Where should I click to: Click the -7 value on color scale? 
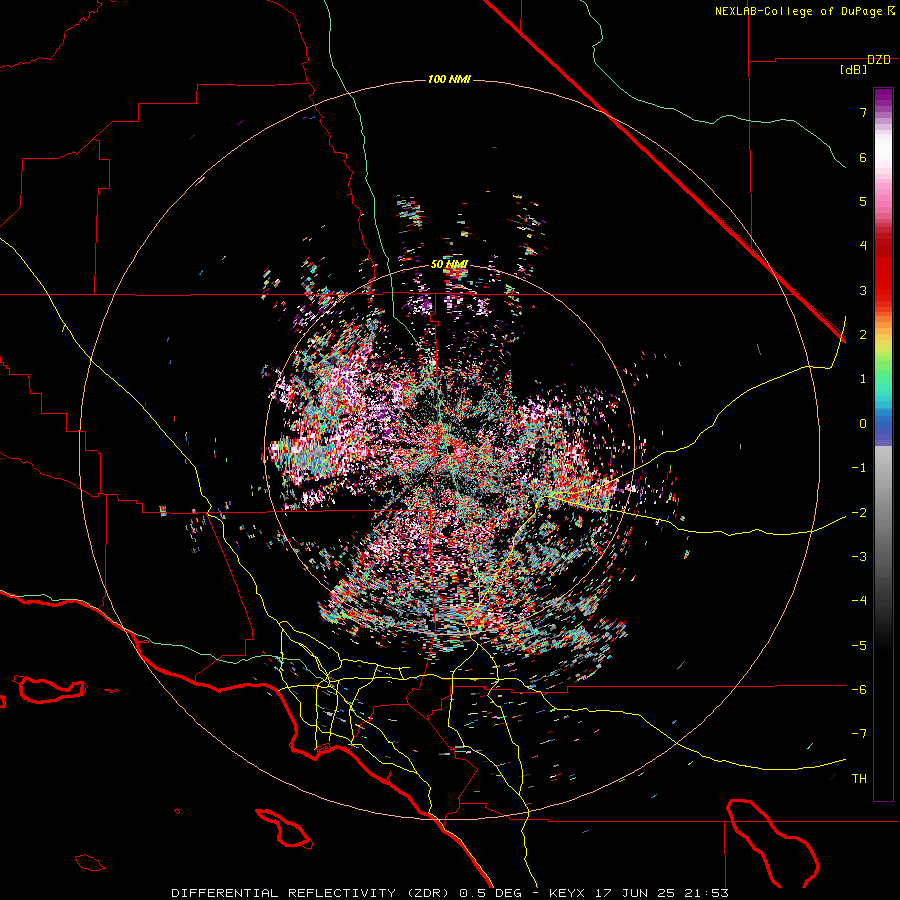859,734
